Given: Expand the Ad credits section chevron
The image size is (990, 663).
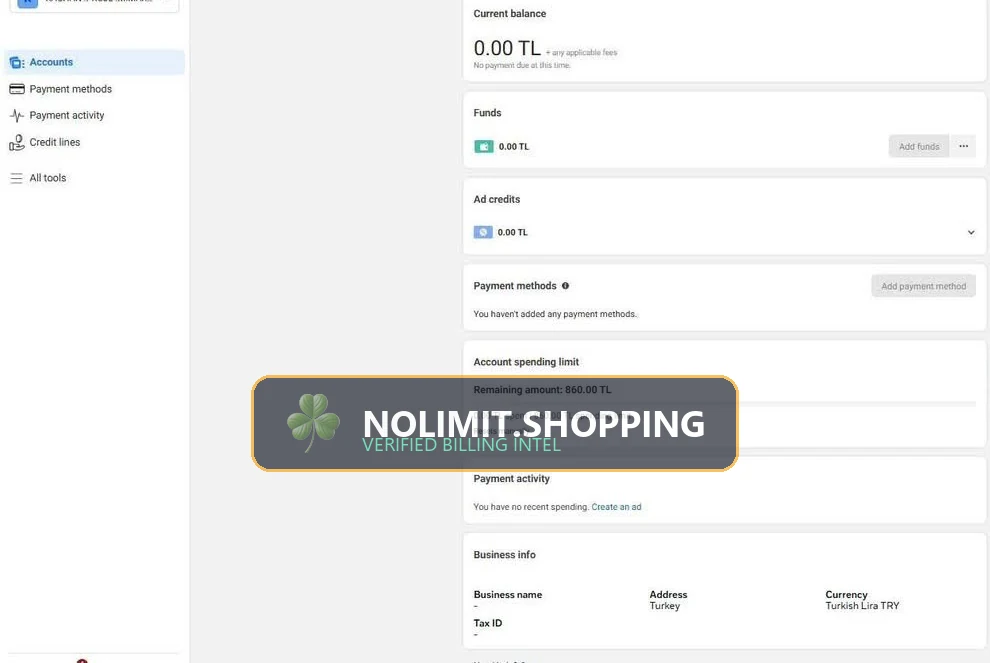Looking at the screenshot, I should click(x=971, y=232).
